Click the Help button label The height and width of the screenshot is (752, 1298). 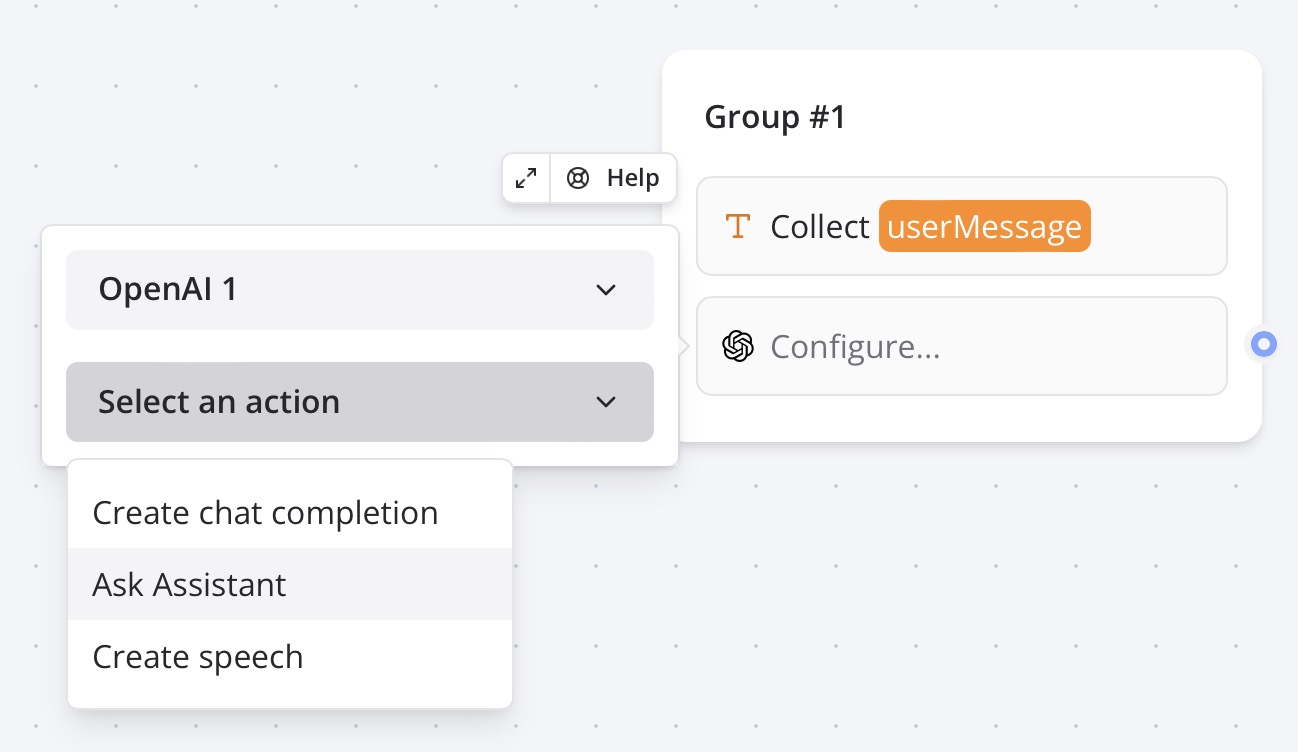[633, 178]
